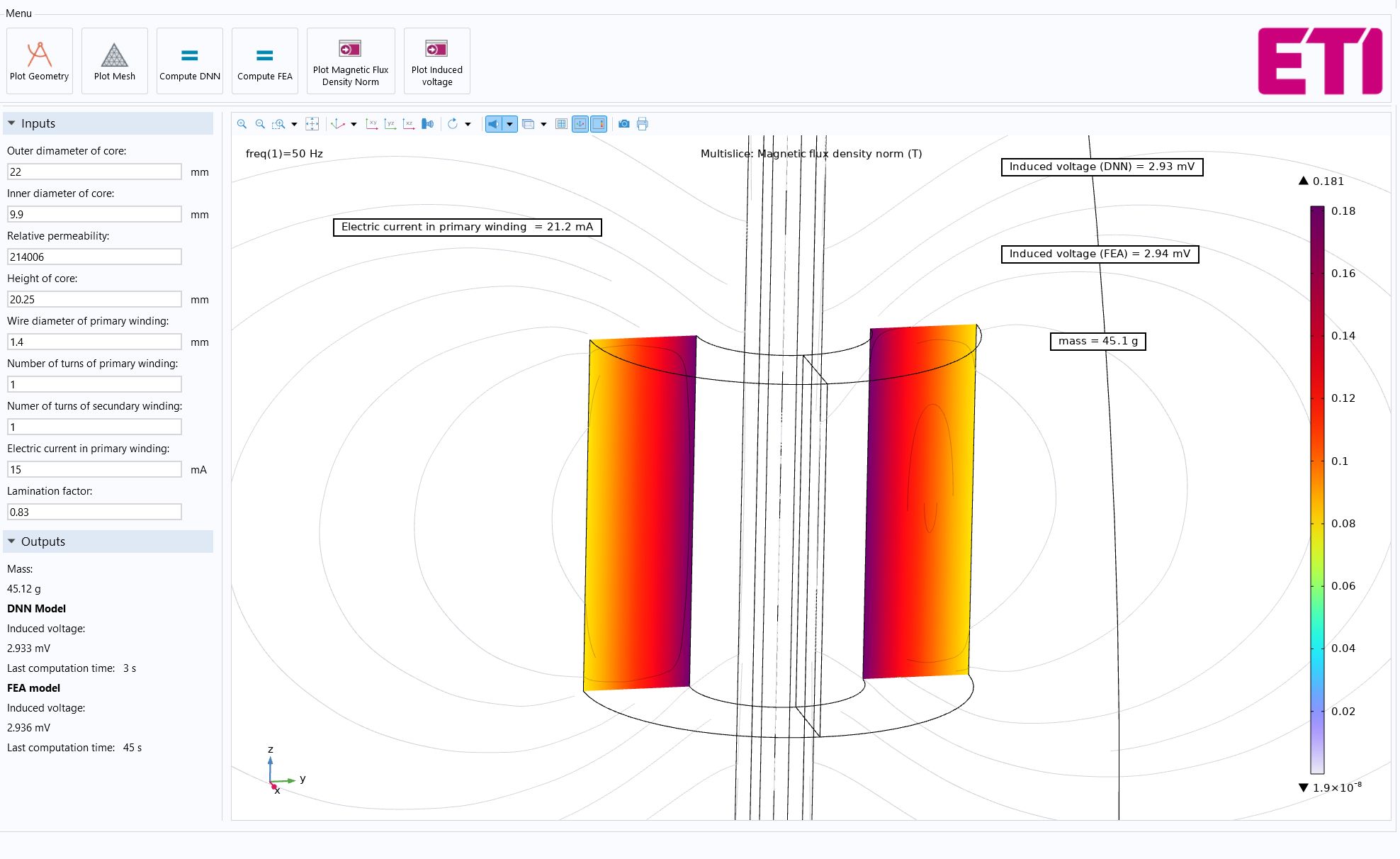Collapse the Inputs section
The width and height of the screenshot is (1400, 859).
point(11,123)
